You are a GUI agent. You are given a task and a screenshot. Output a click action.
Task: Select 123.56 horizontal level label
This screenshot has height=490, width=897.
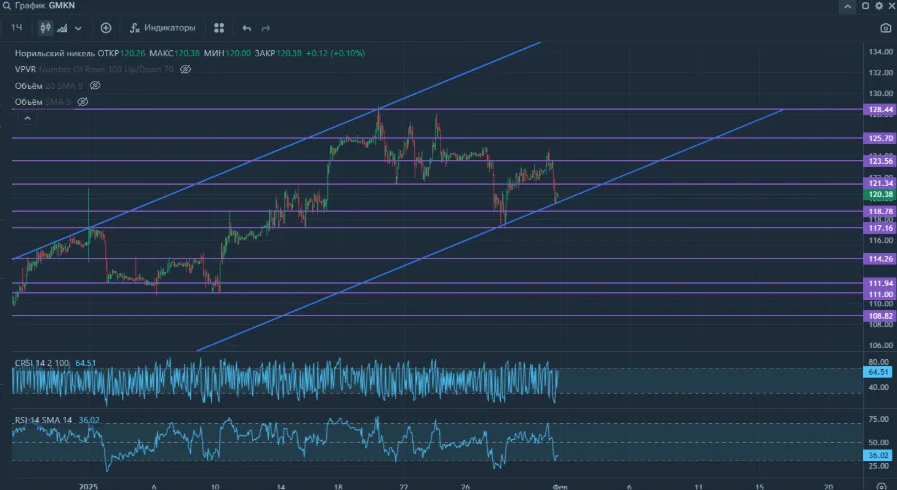(880, 161)
